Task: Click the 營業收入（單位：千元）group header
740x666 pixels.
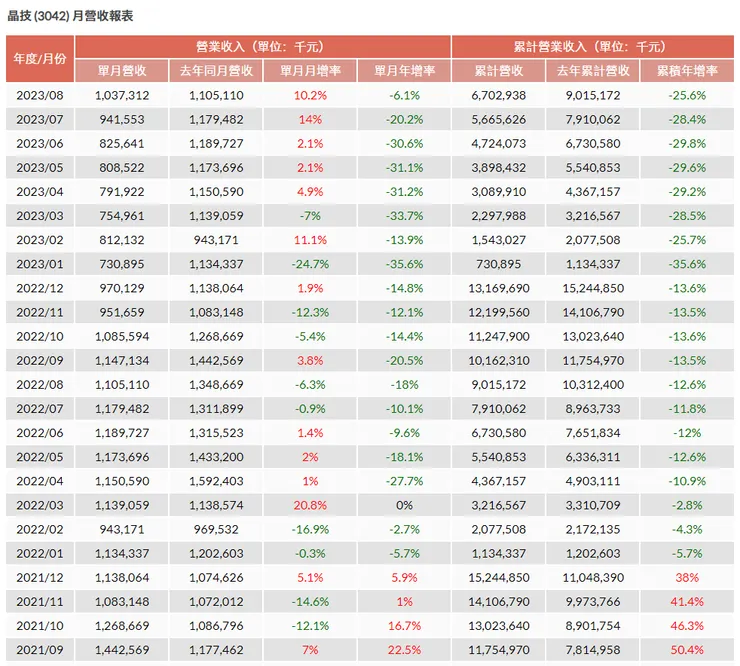Action: 263,47
